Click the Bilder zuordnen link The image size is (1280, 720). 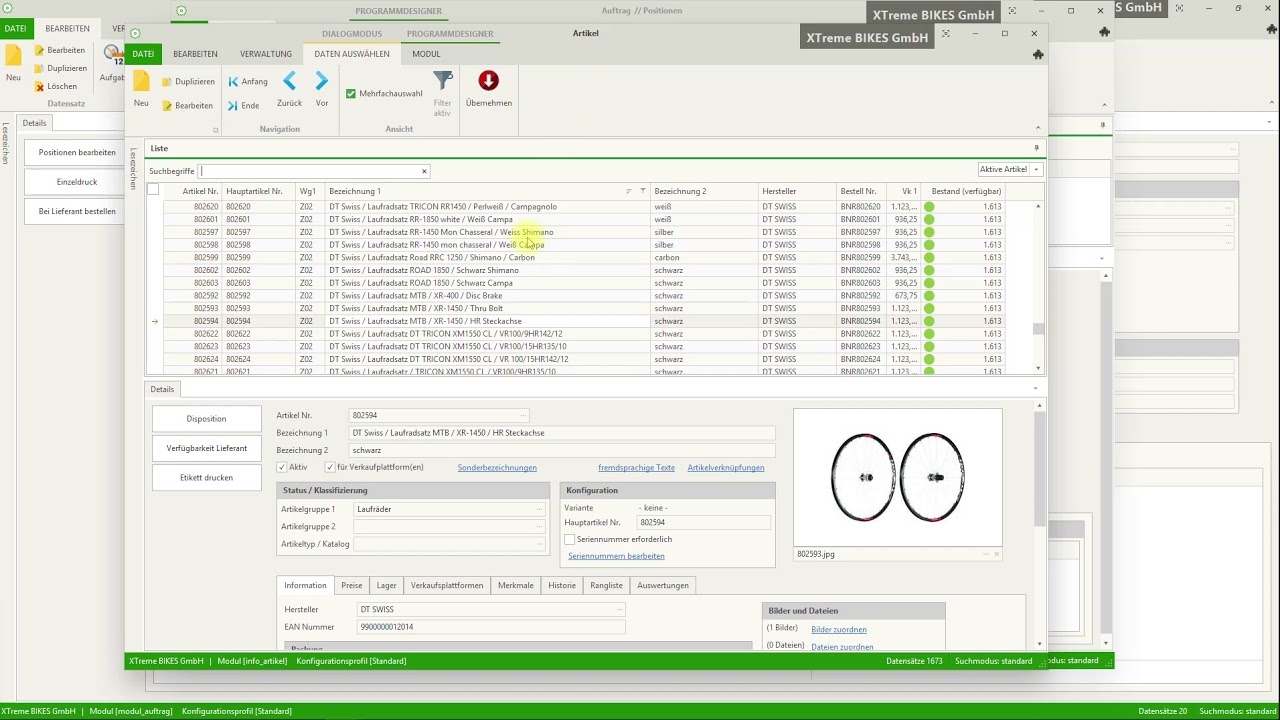tap(839, 629)
